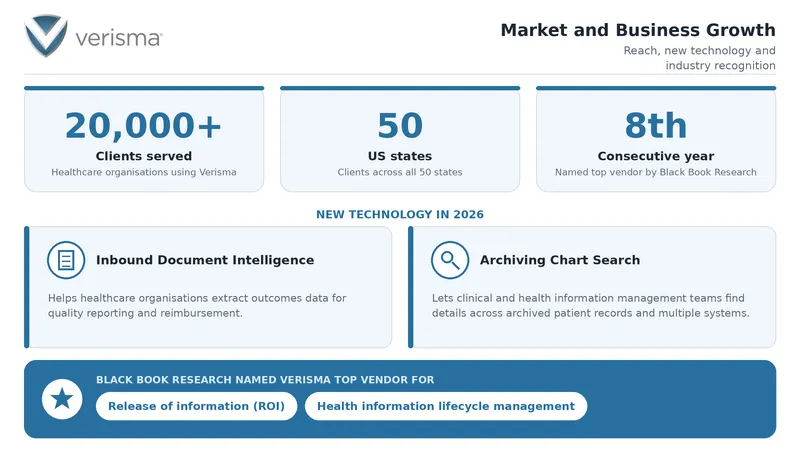The height and width of the screenshot is (450, 800).
Task: Click the Verisma shield logo
Action: point(46,36)
